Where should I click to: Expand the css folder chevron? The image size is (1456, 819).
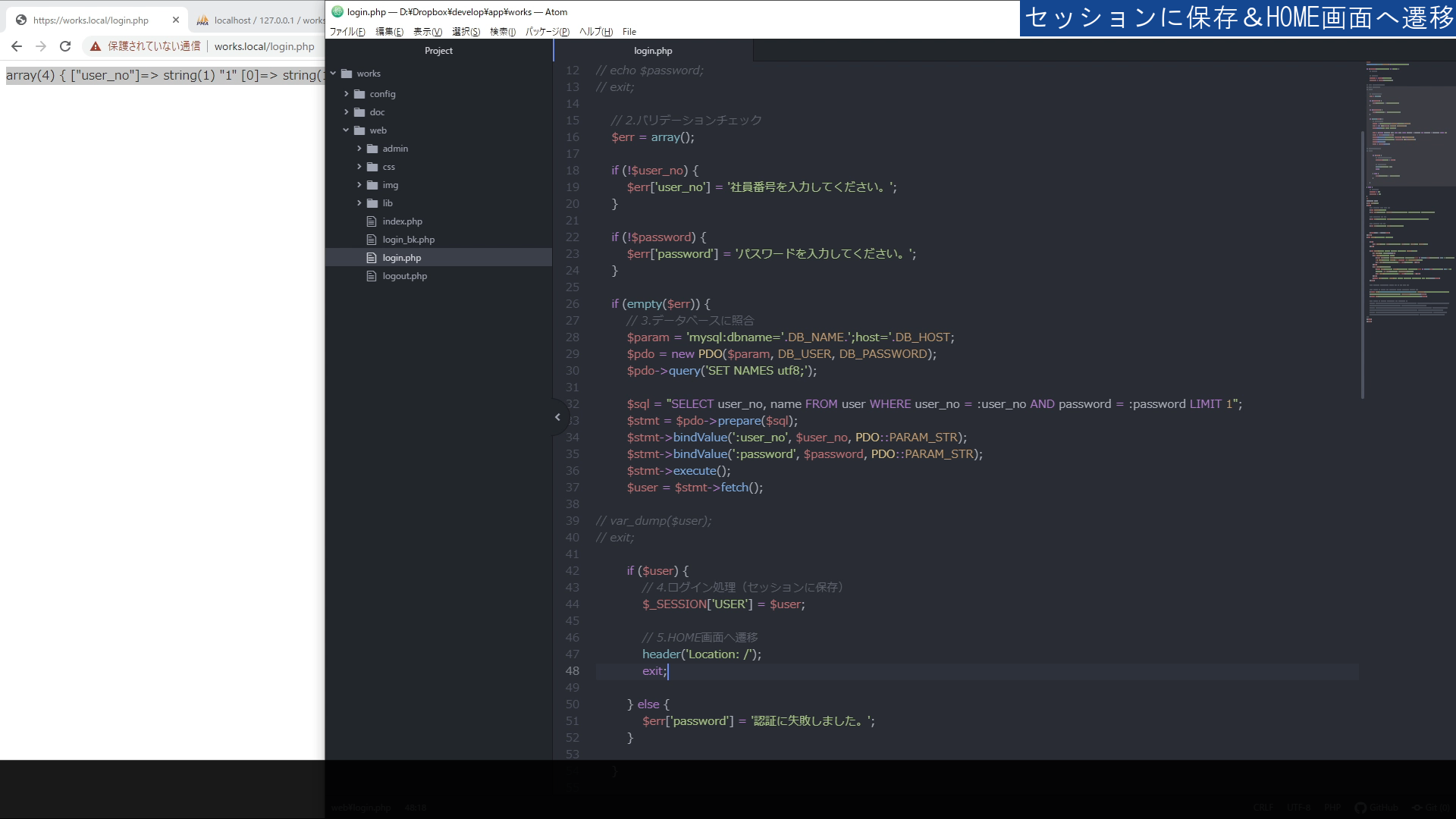pyautogui.click(x=359, y=167)
